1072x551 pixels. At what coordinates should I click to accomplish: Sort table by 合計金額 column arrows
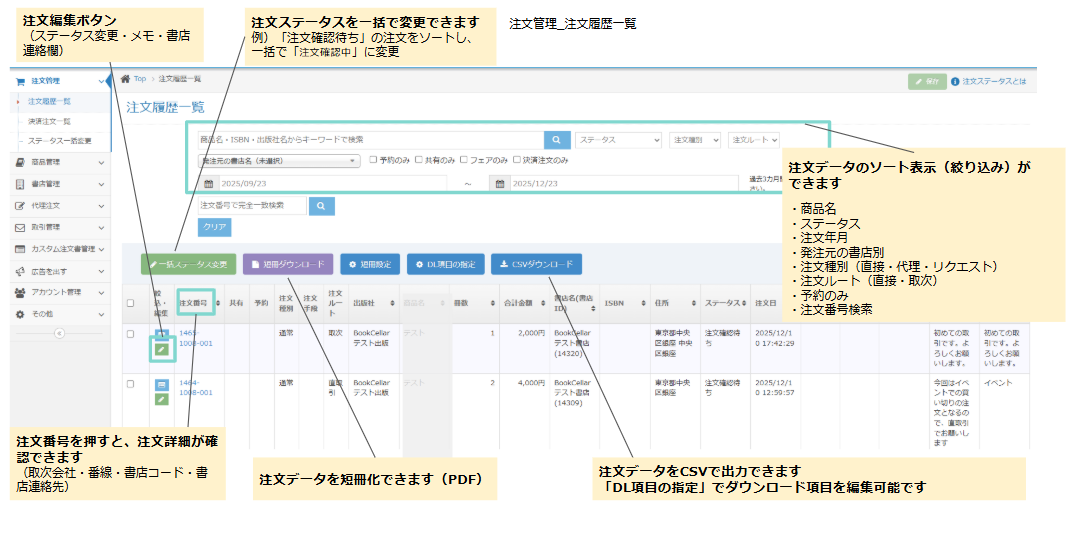click(x=543, y=304)
